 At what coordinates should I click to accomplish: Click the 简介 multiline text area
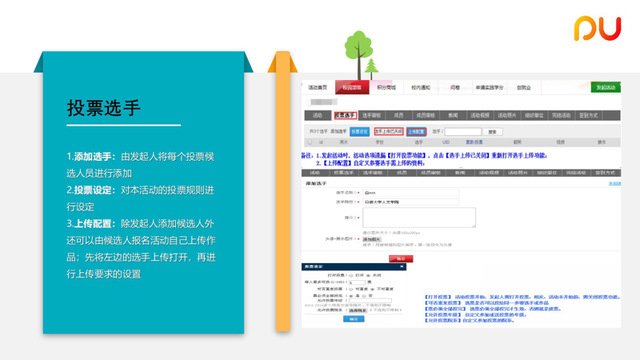[419, 217]
